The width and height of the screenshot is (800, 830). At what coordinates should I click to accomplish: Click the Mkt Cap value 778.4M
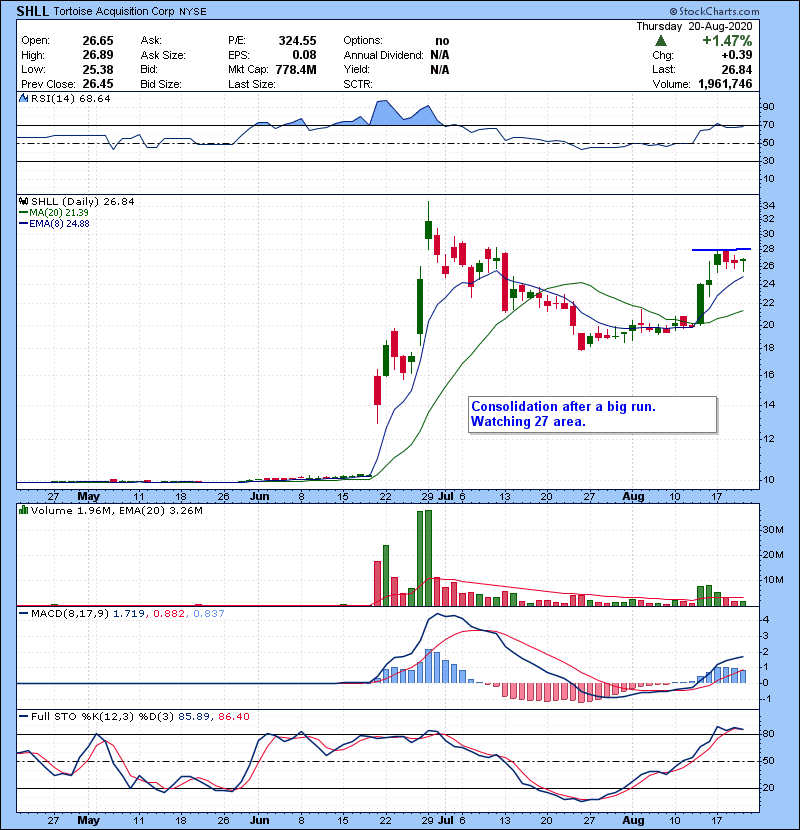click(x=296, y=69)
